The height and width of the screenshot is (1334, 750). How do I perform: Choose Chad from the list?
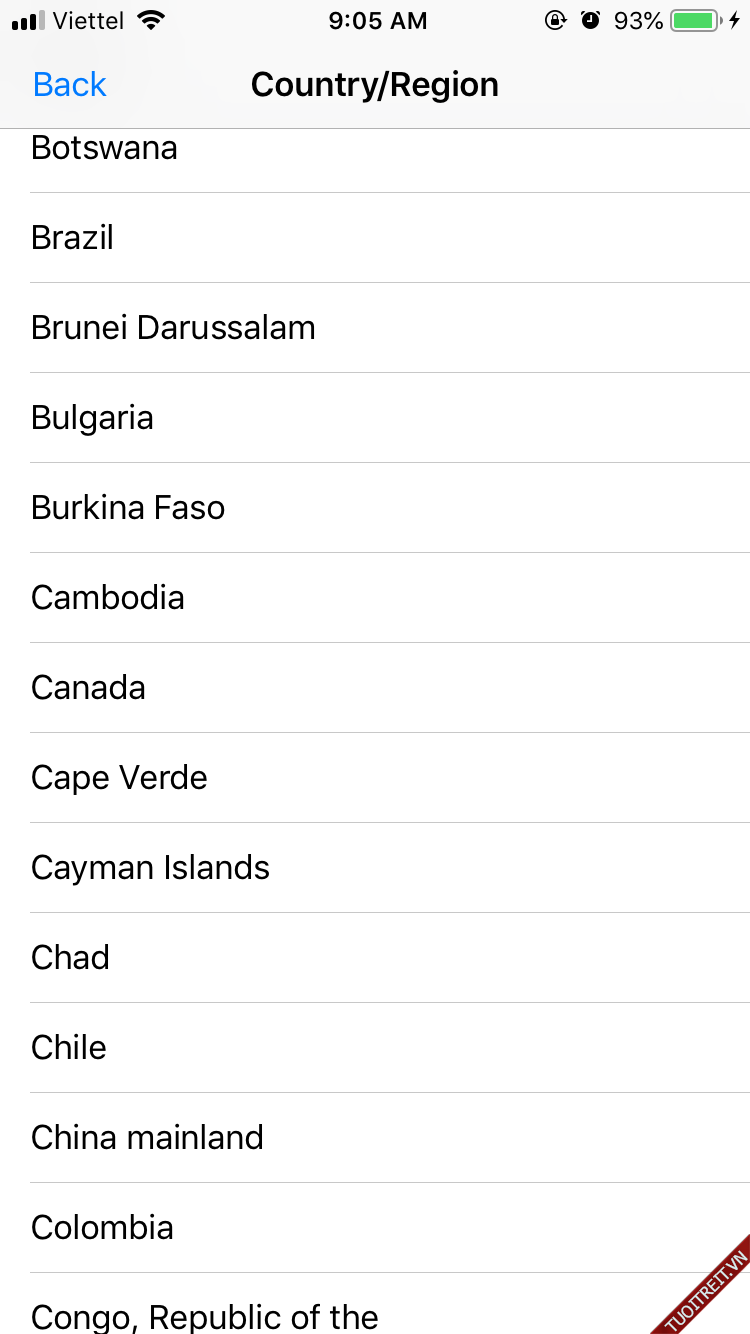70,958
